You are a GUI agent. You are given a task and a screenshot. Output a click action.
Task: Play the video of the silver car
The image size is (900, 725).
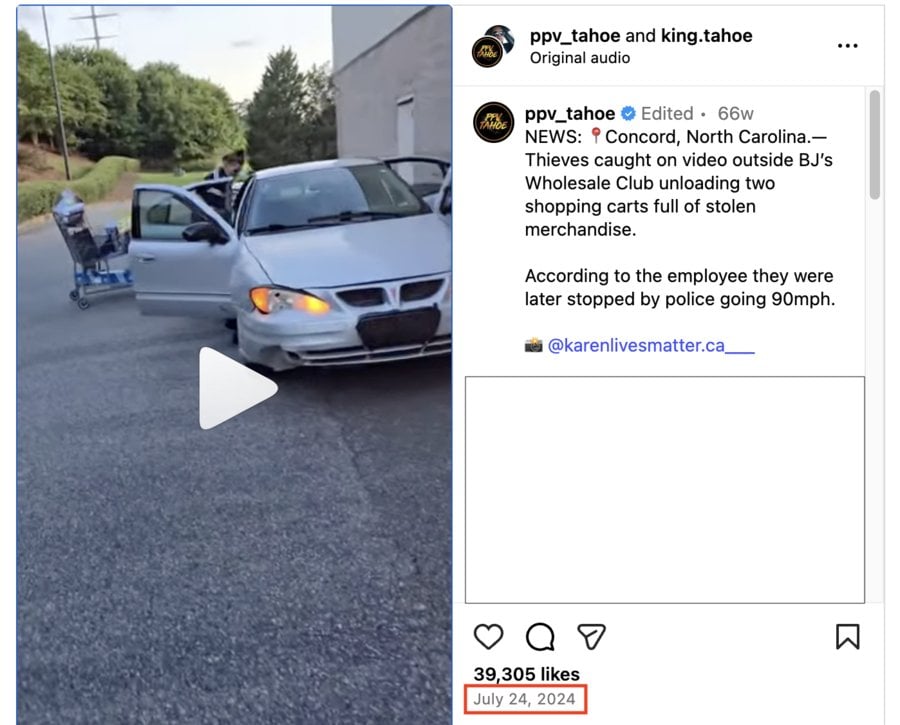pyautogui.click(x=237, y=388)
